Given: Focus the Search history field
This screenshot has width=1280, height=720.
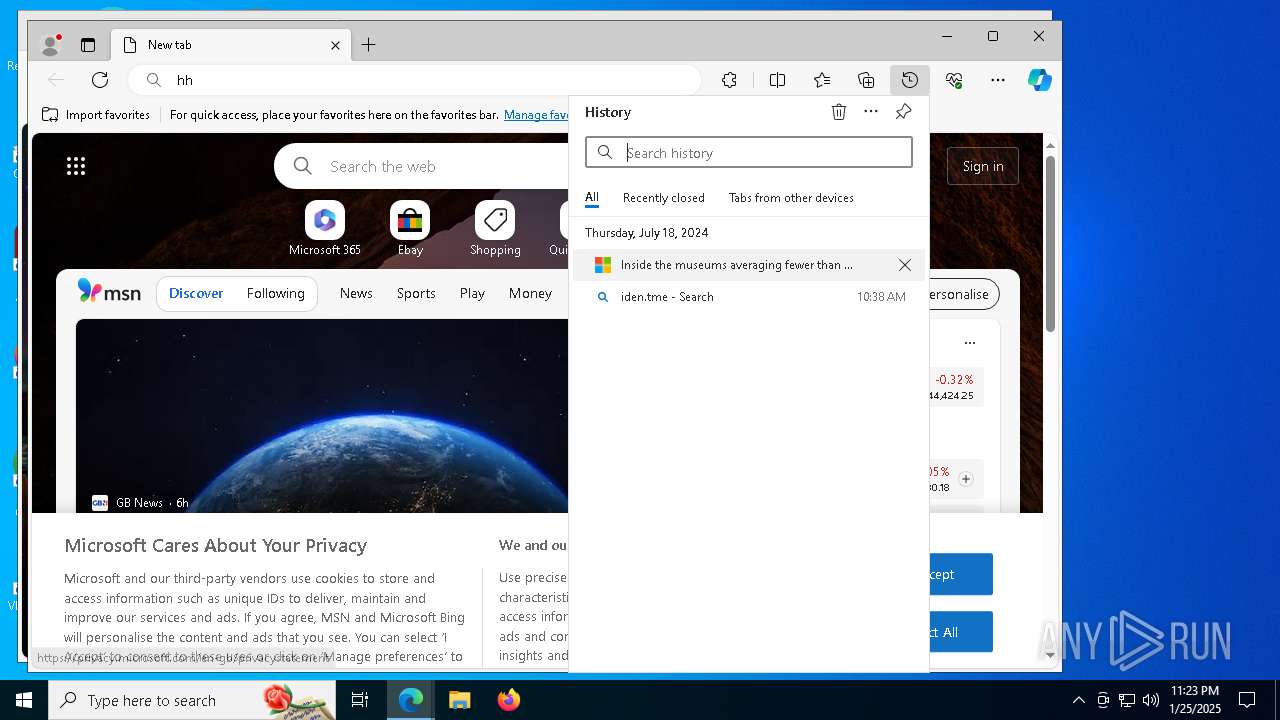Looking at the screenshot, I should (749, 152).
